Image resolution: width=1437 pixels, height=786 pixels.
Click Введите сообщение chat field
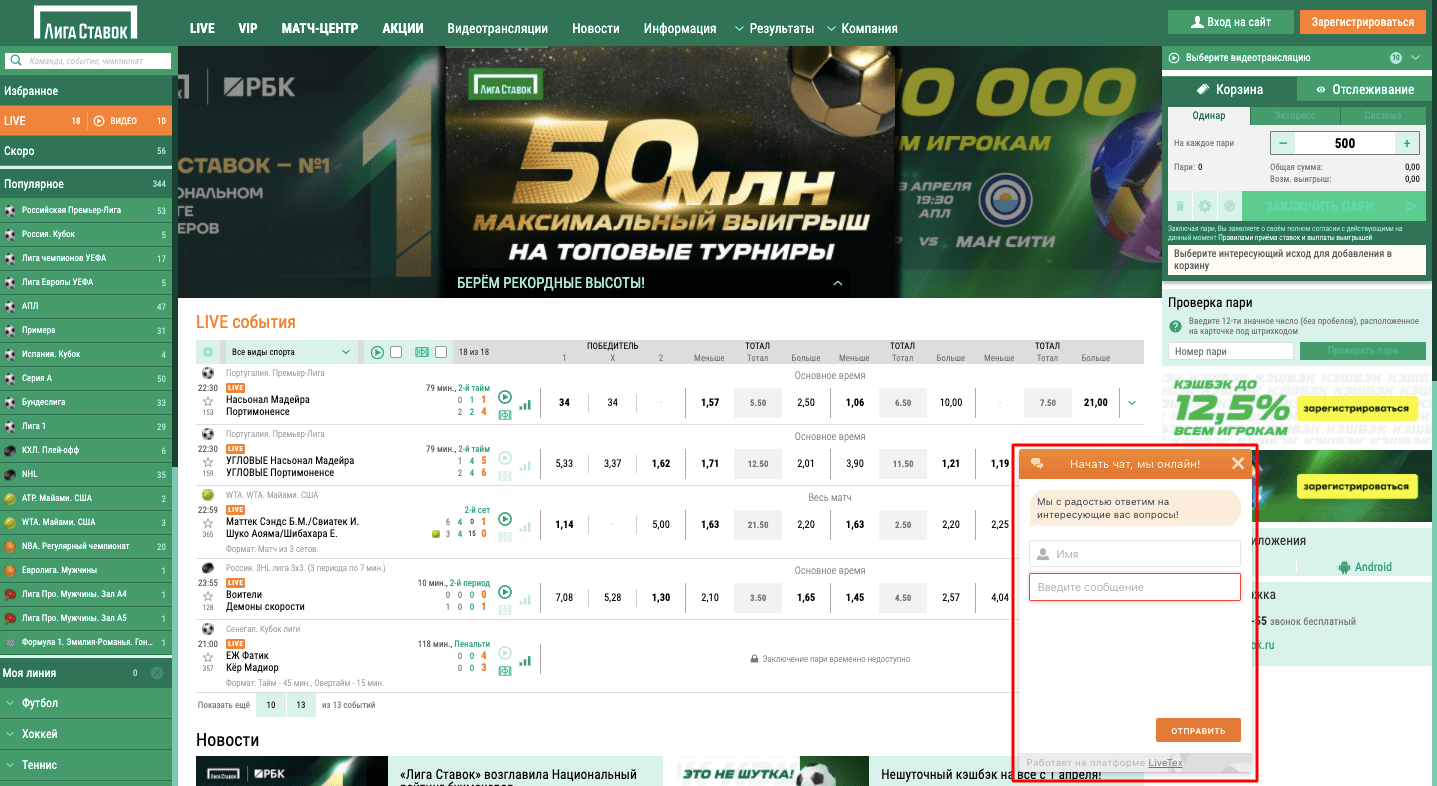(1135, 587)
